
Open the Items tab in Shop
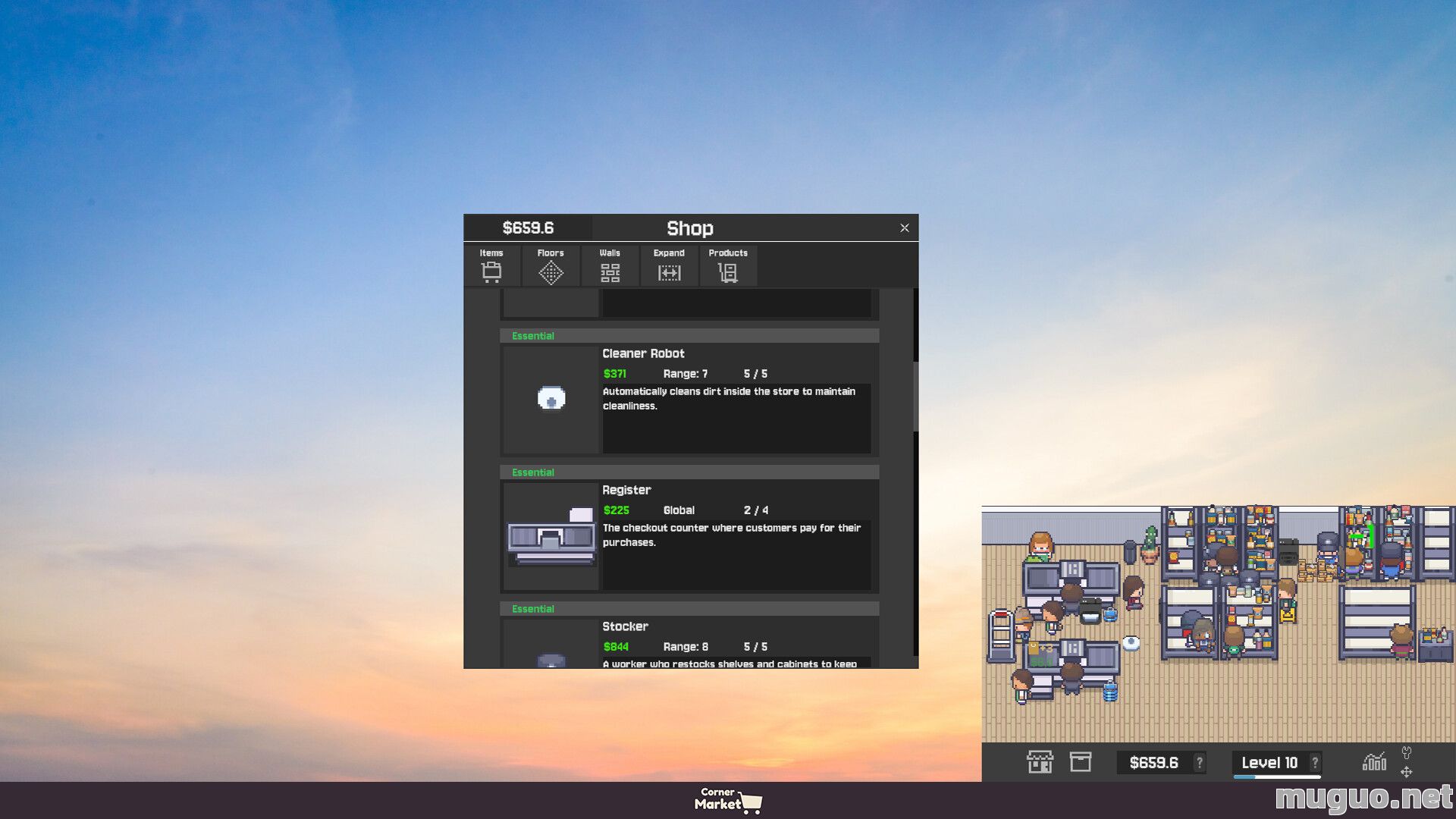tap(491, 265)
